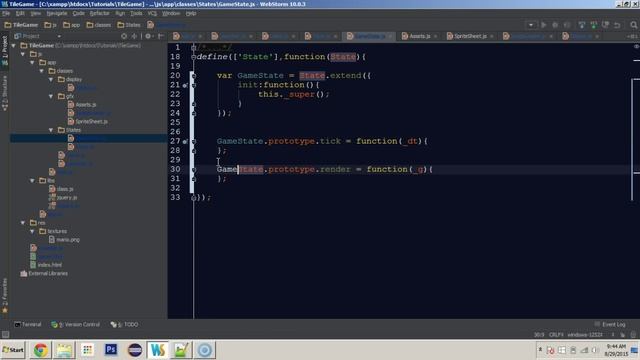Click the Debug bug toolbar icon

tap(555, 25)
